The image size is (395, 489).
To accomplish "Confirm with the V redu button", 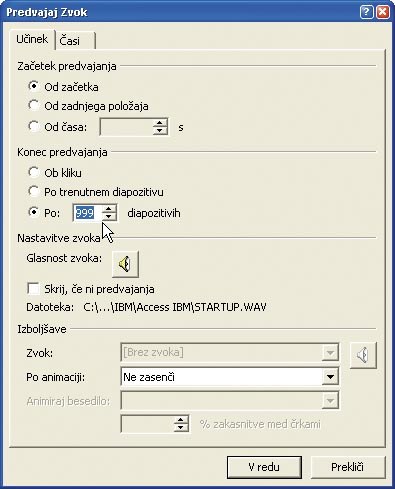I will (x=264, y=467).
